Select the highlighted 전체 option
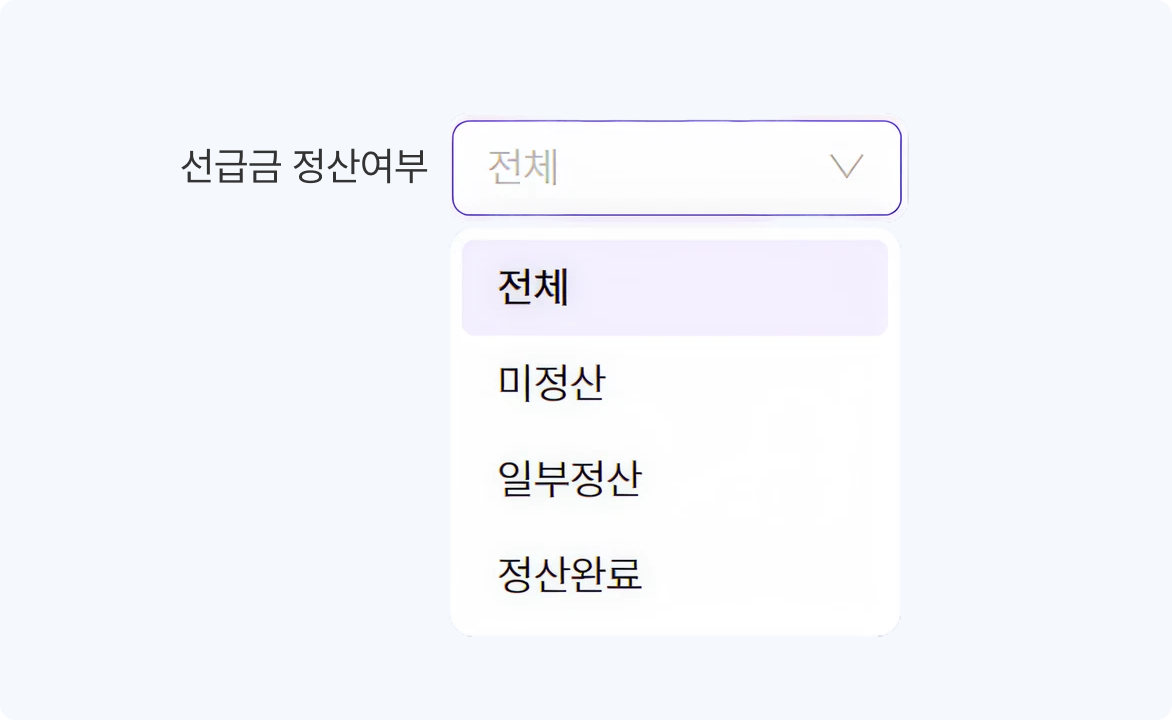 [x=674, y=288]
